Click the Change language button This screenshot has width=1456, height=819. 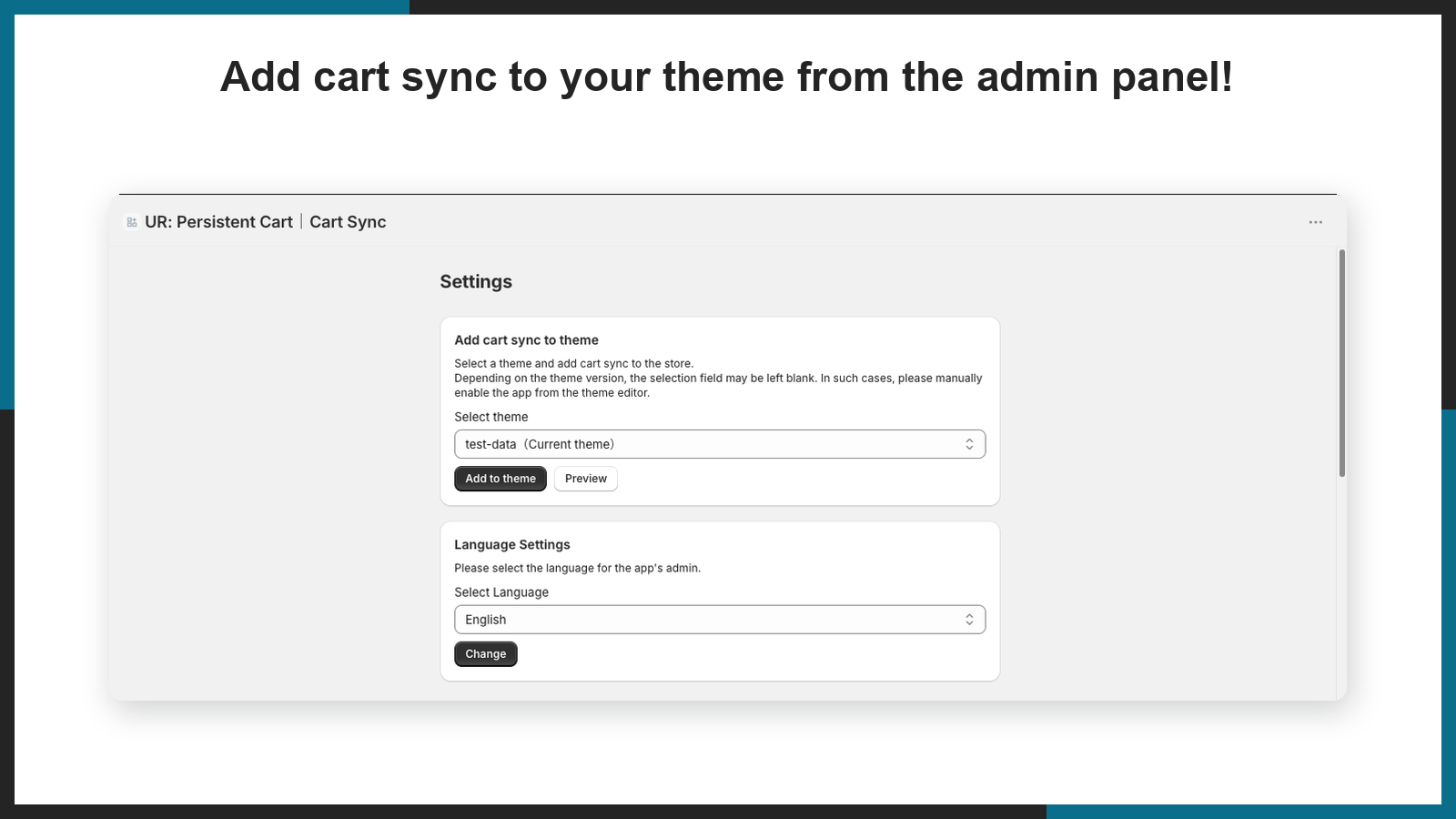(x=486, y=654)
